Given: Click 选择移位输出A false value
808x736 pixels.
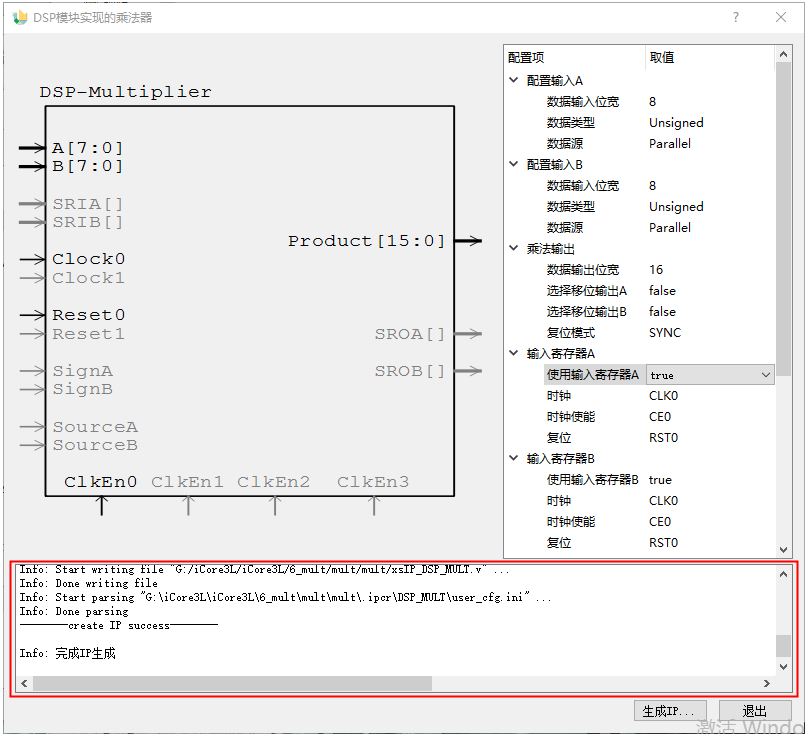Looking at the screenshot, I should pyautogui.click(x=662, y=291).
